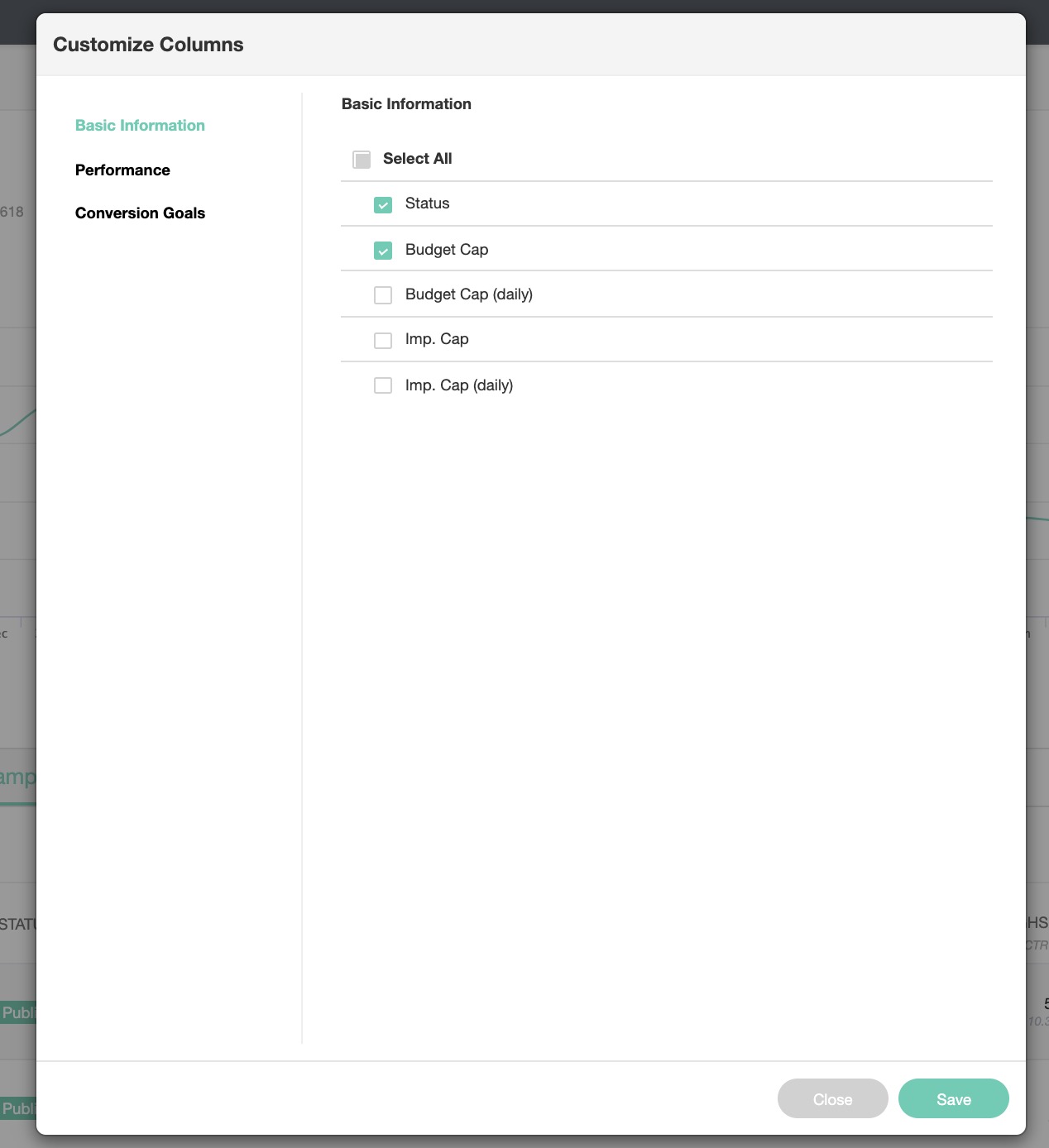Save the column customization

[953, 1099]
